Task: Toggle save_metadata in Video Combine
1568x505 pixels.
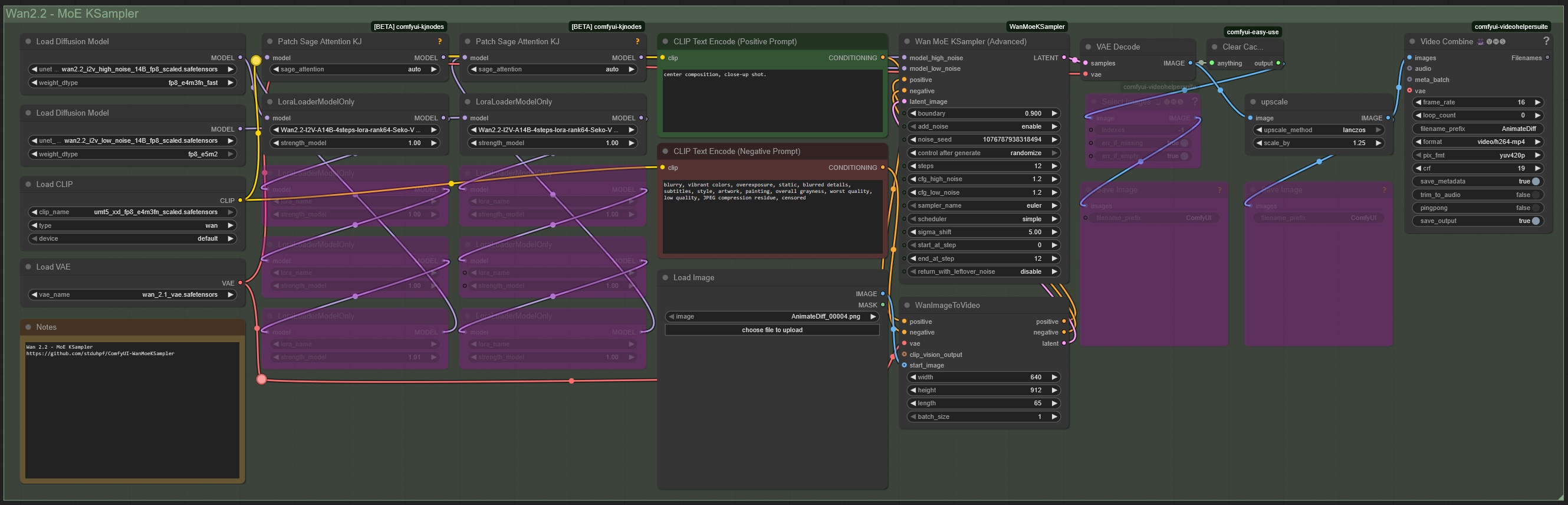Action: point(1535,182)
